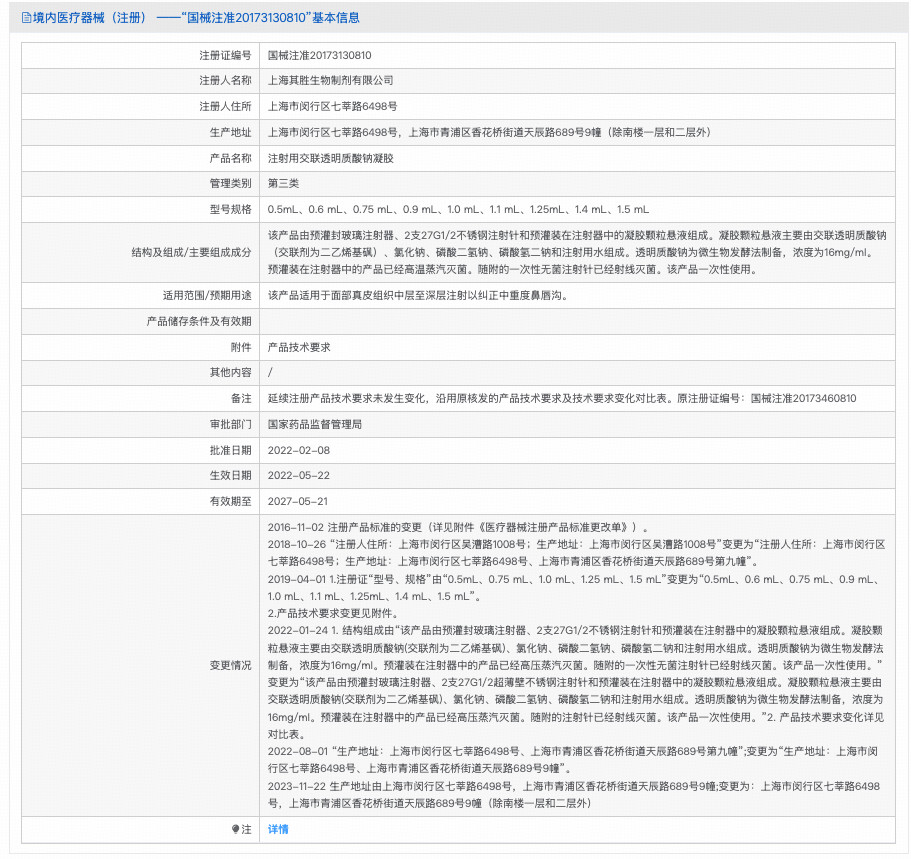Image resolution: width=911 pixels, height=859 pixels.
Task: Click the 备注 remark text about 延续注册
Action: pyautogui.click(x=562, y=398)
